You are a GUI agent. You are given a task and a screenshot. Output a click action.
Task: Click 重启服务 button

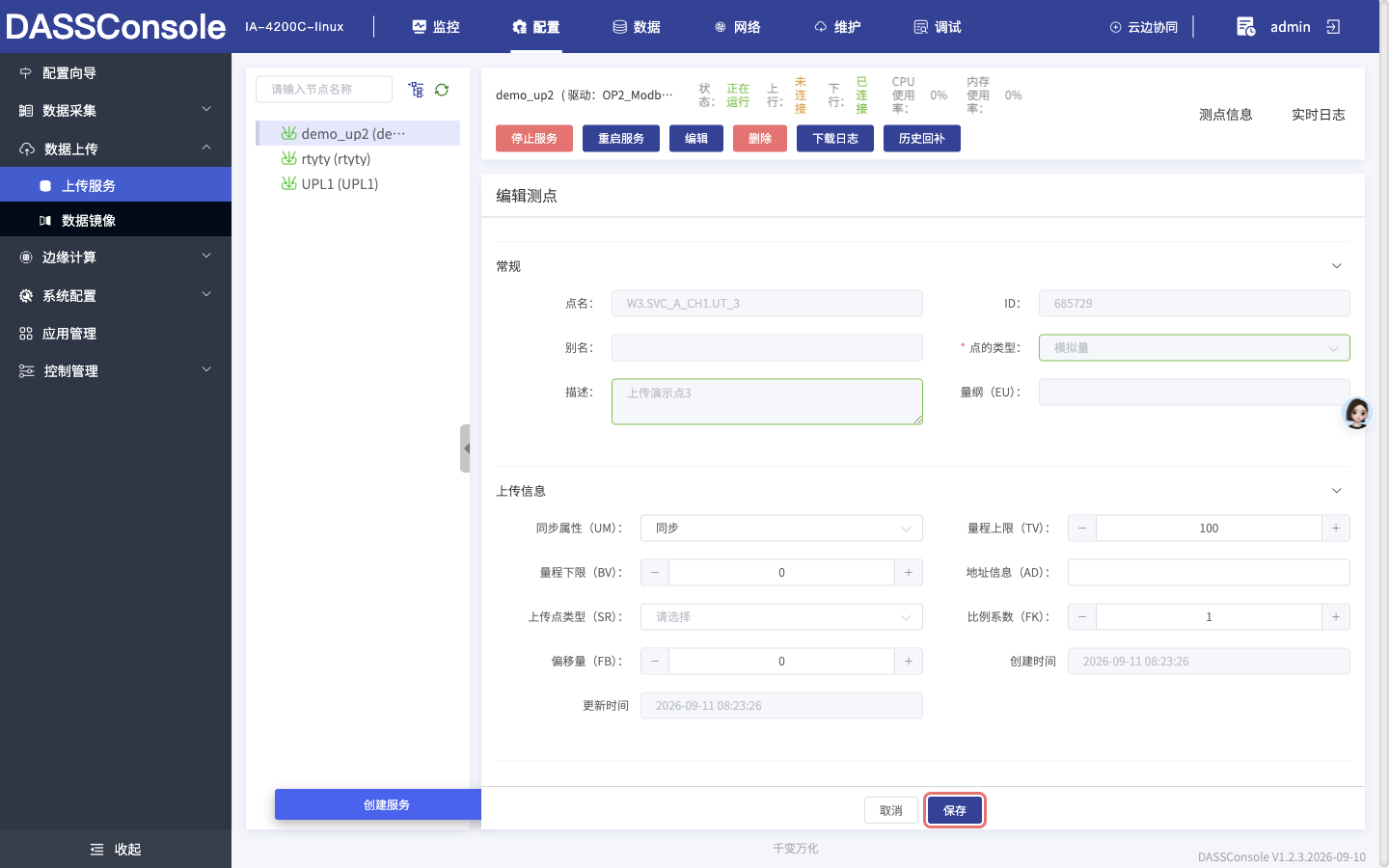pos(621,139)
